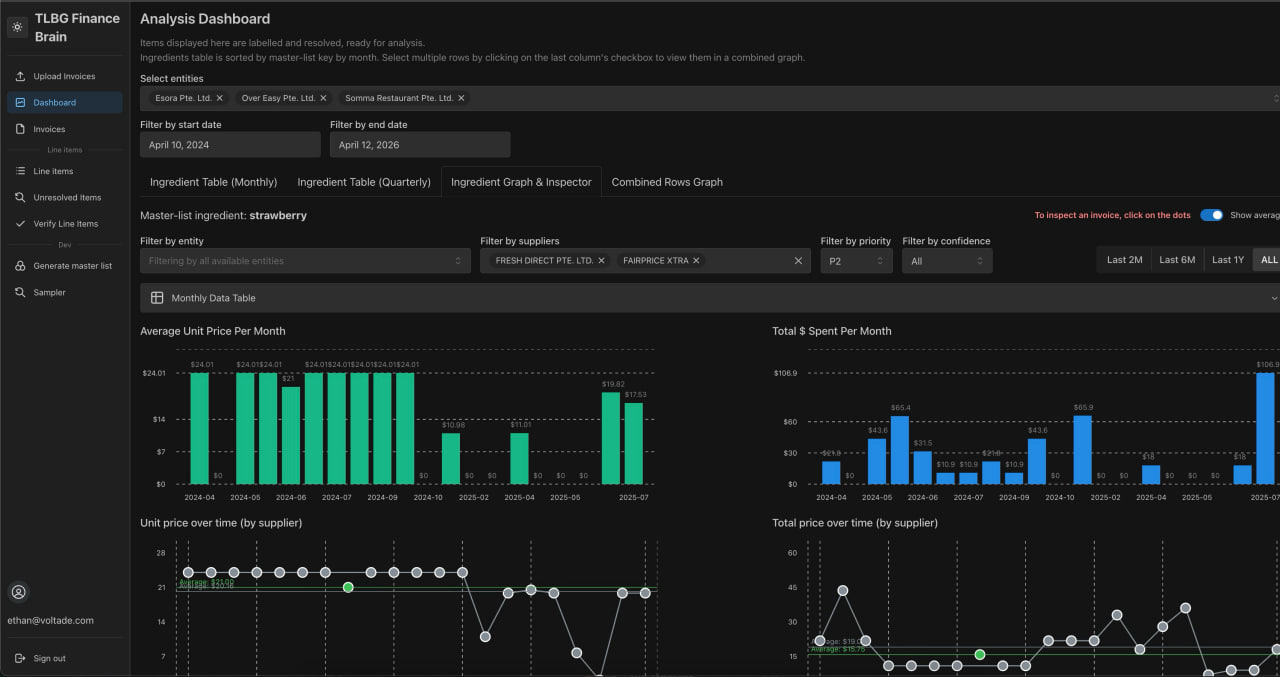Open Unresolved Items via the magnifier icon
Viewport: 1280px width, 677px height.
[22, 197]
